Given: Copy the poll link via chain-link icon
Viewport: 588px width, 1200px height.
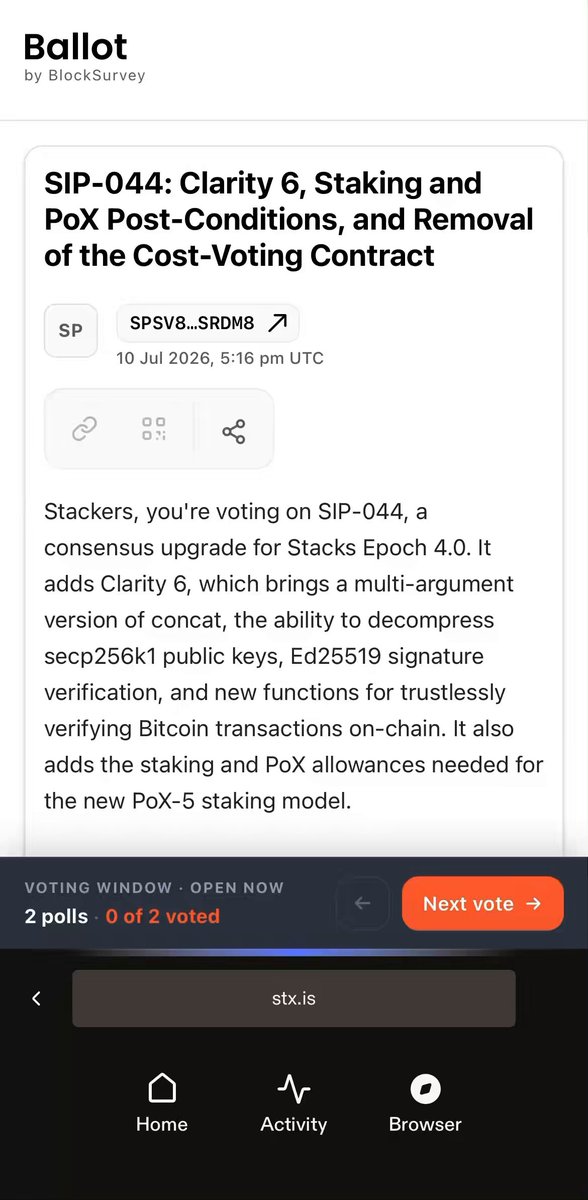Looking at the screenshot, I should (84, 430).
